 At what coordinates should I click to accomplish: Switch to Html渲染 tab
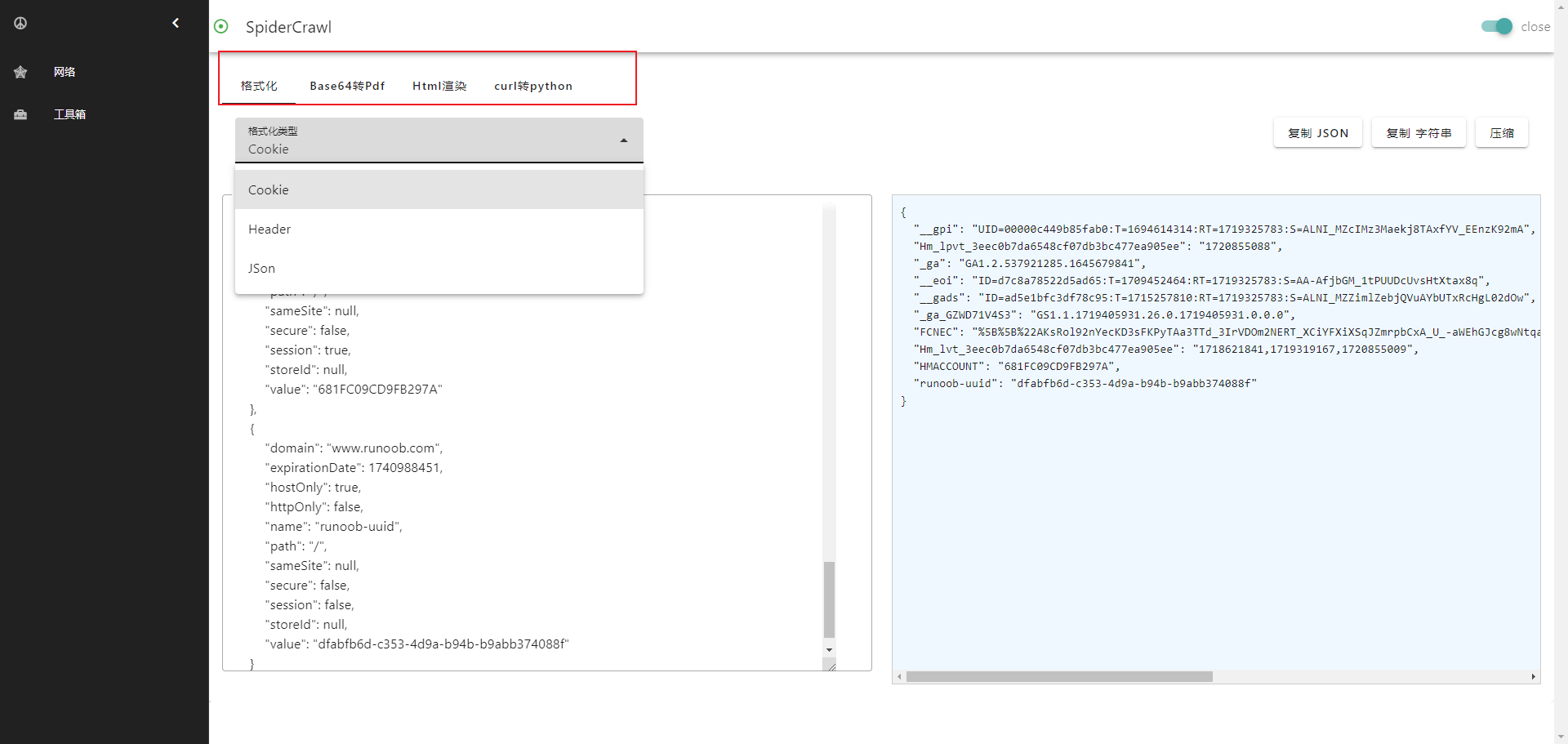tap(439, 86)
